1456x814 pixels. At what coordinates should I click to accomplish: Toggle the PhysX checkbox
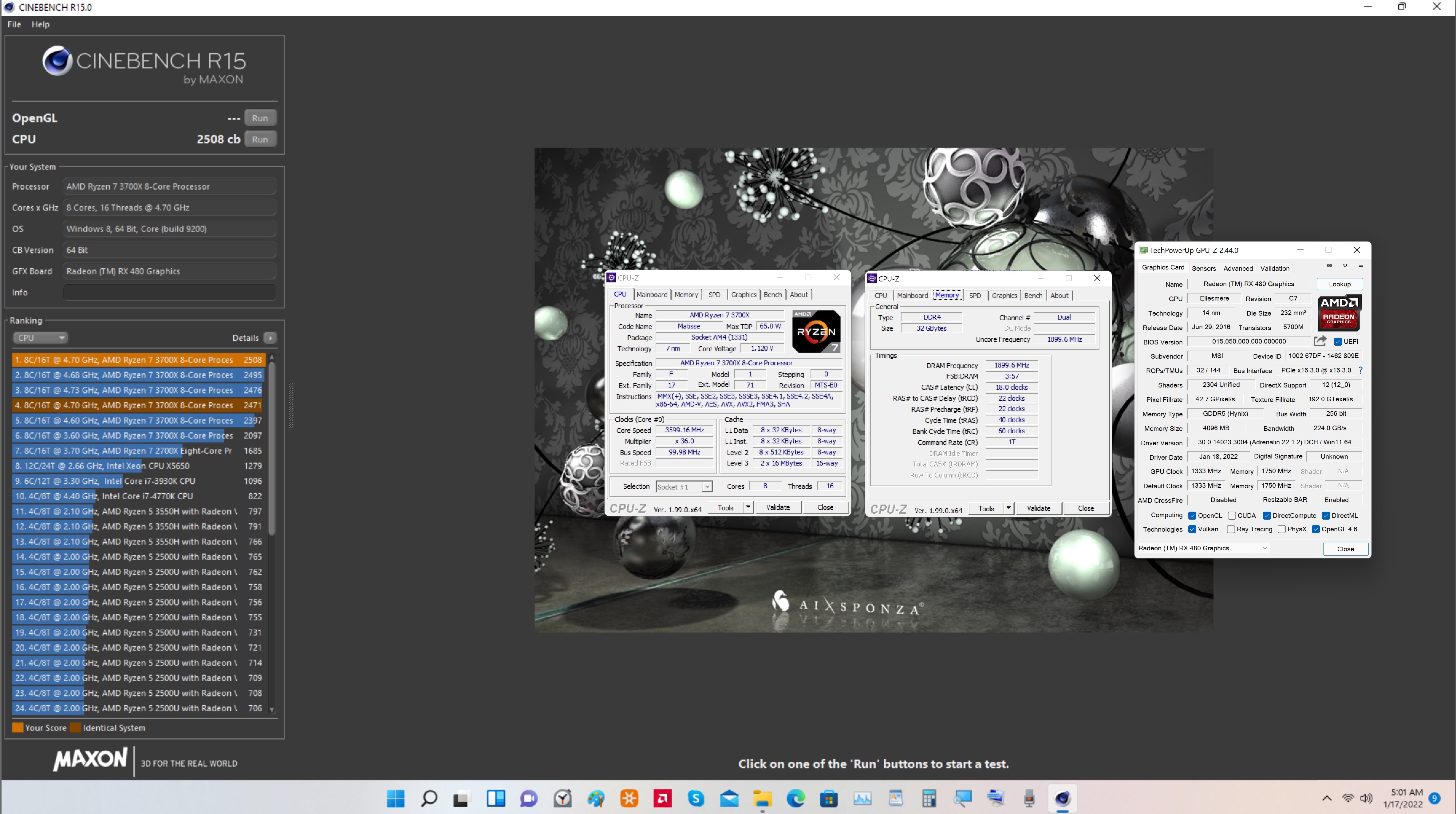coord(1282,529)
